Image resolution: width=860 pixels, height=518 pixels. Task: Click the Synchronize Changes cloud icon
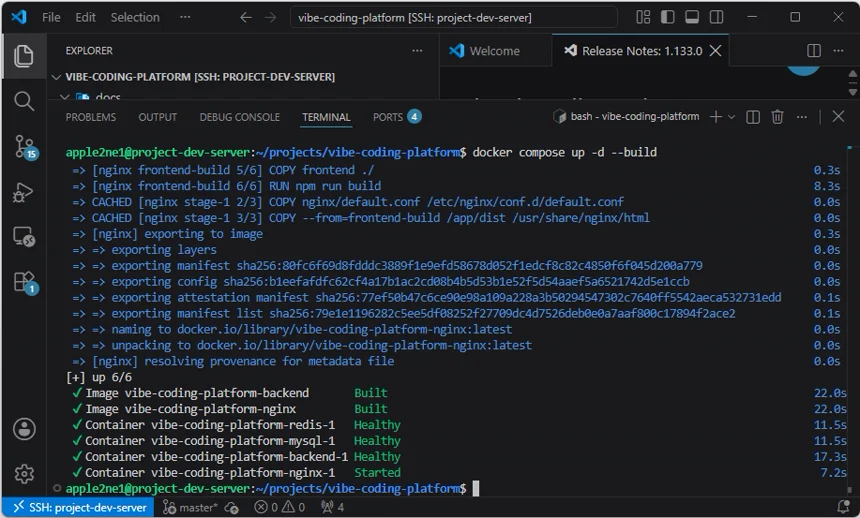point(231,508)
